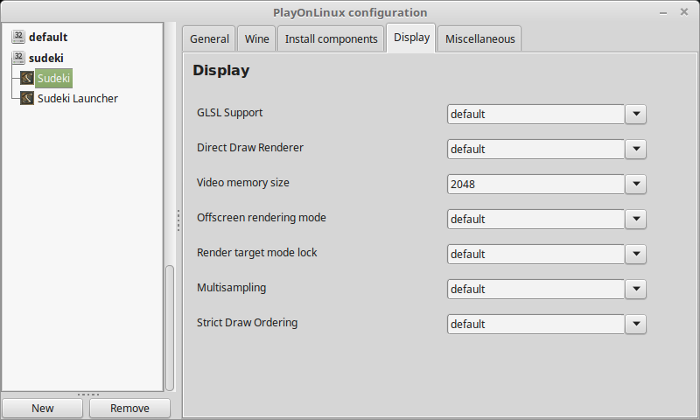The width and height of the screenshot is (700, 420).
Task: Click the Video memory size field showing 2048
Action: point(536,184)
